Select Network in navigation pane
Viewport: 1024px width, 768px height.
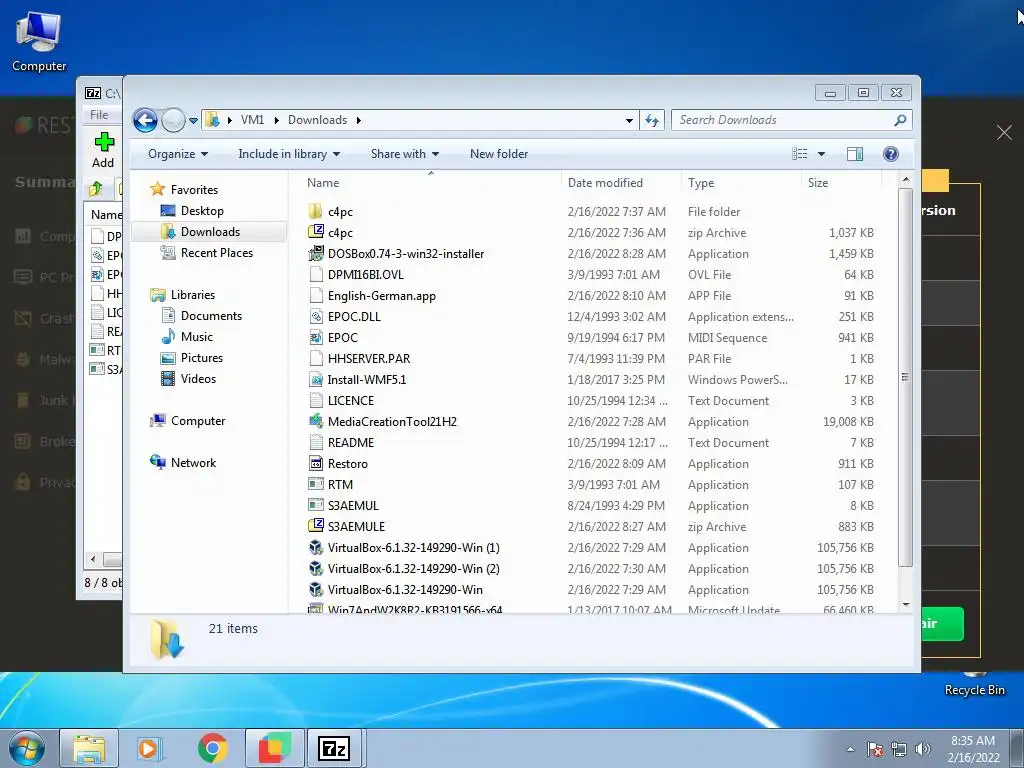click(x=184, y=462)
